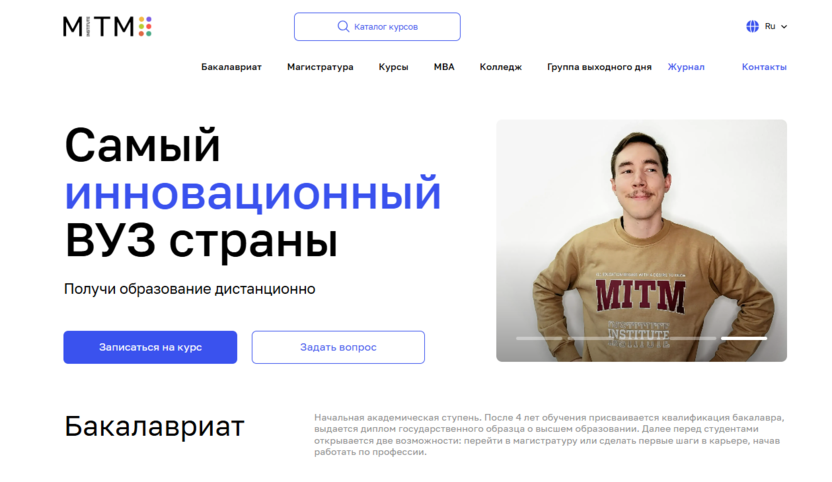Open the Контакты link
This screenshot has width=832, height=482.
coord(764,67)
